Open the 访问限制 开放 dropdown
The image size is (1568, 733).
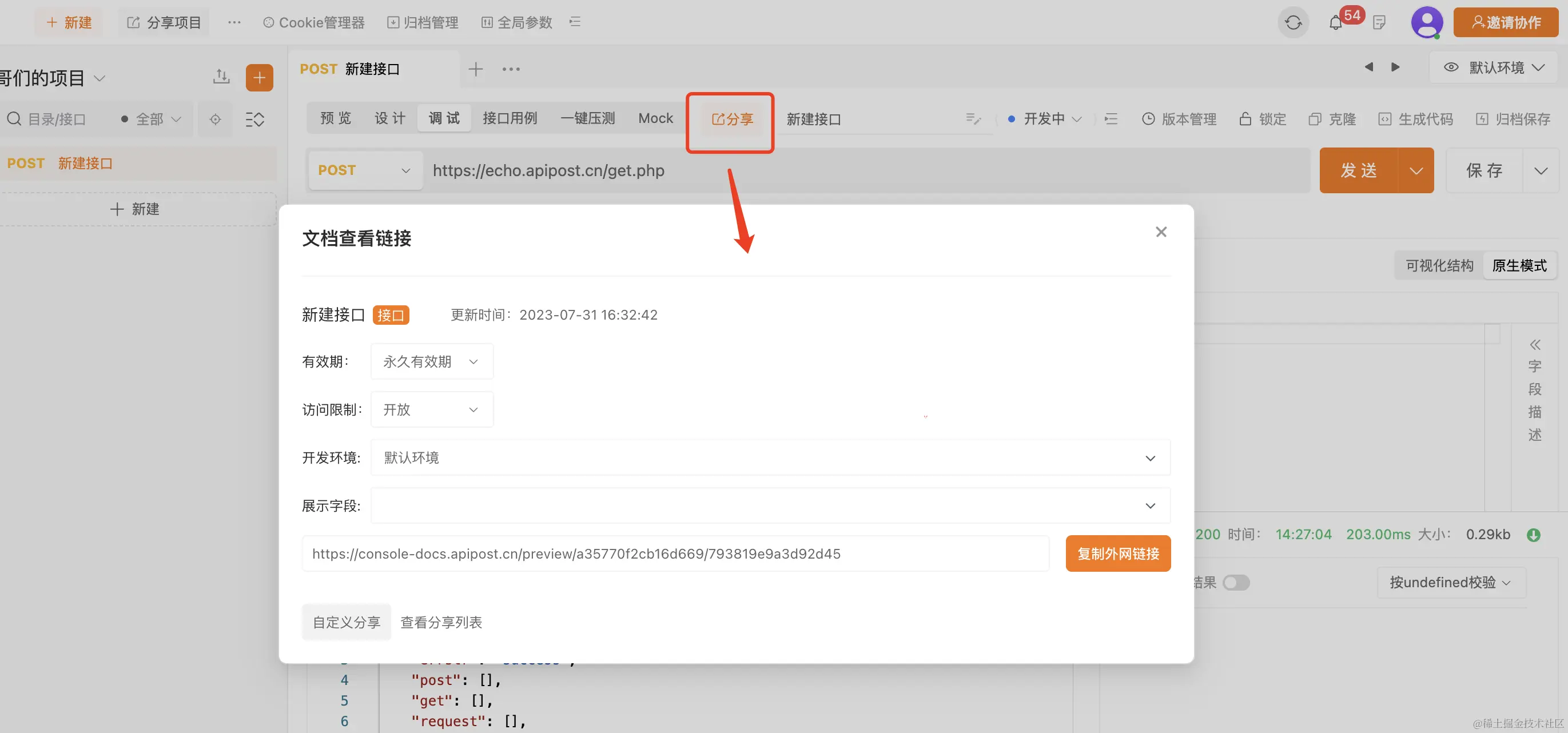pyautogui.click(x=432, y=410)
